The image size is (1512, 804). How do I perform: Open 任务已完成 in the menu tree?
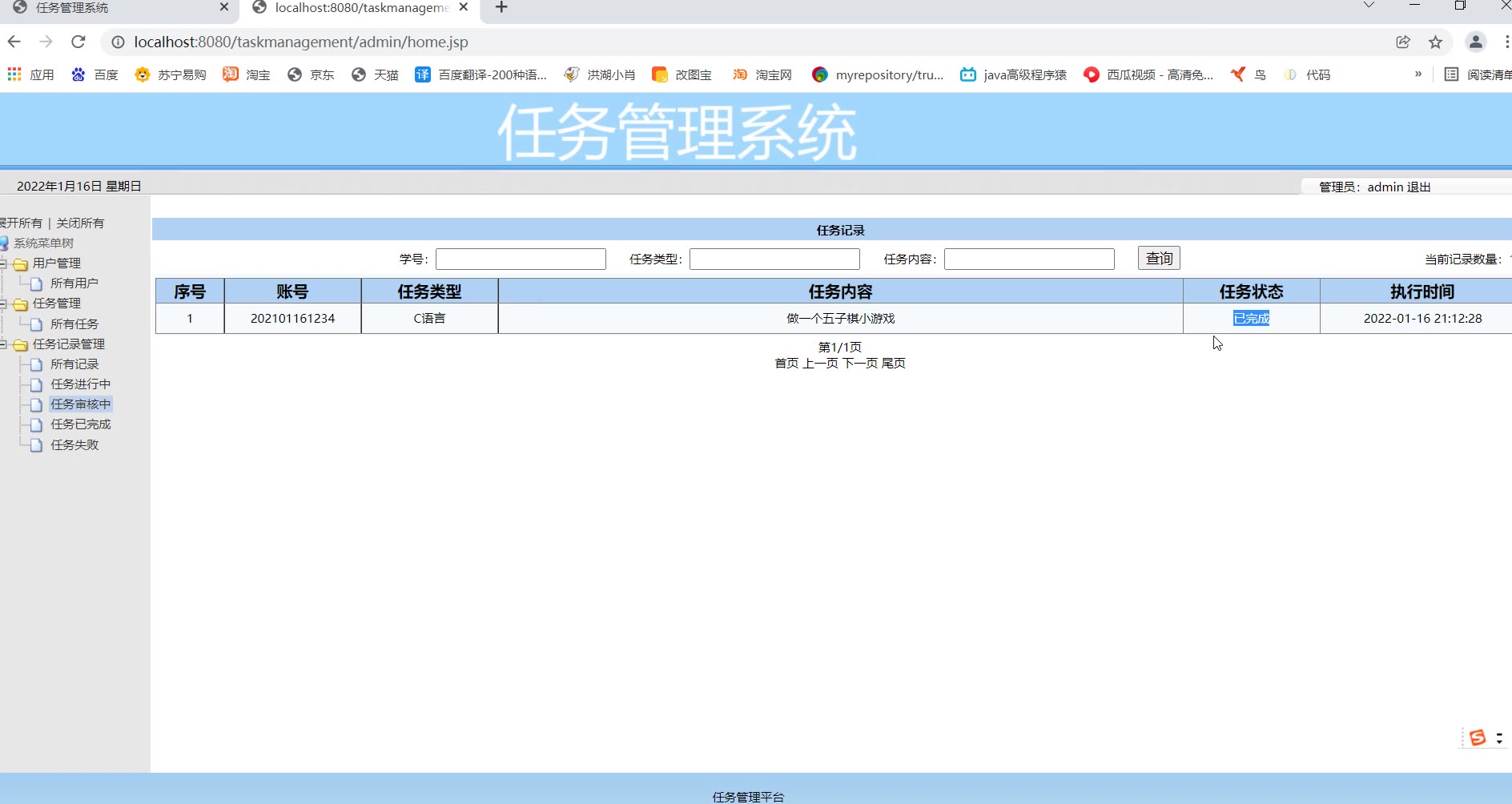point(81,424)
